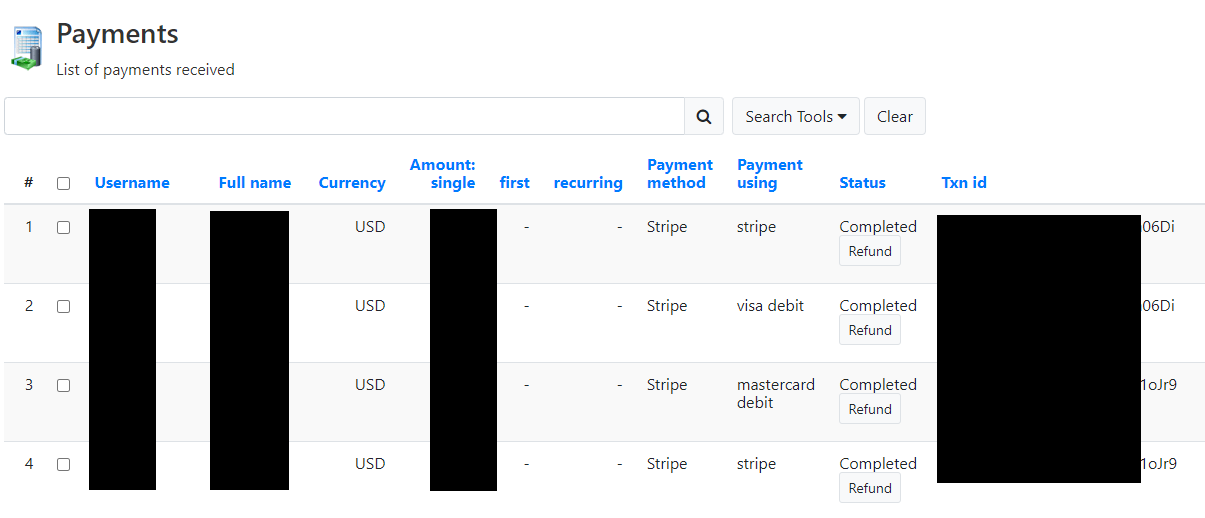The width and height of the screenshot is (1205, 518).
Task: Click the magnifier search button
Action: coord(704,116)
